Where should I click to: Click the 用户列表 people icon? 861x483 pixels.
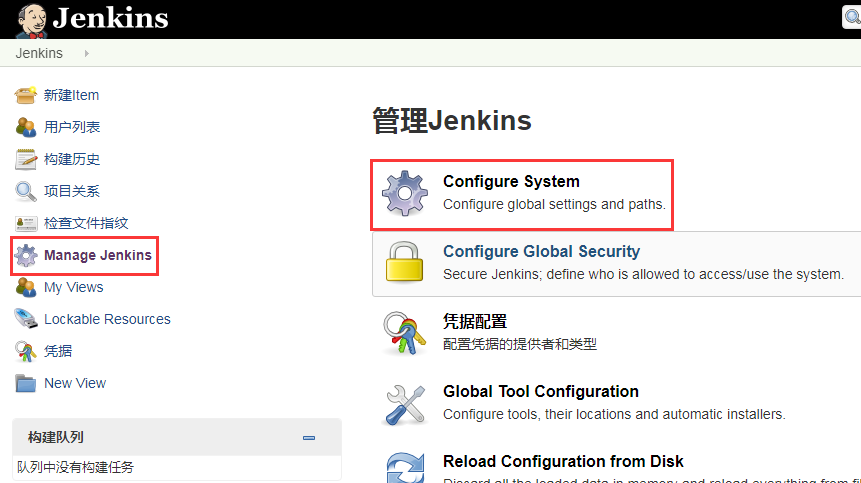point(25,127)
